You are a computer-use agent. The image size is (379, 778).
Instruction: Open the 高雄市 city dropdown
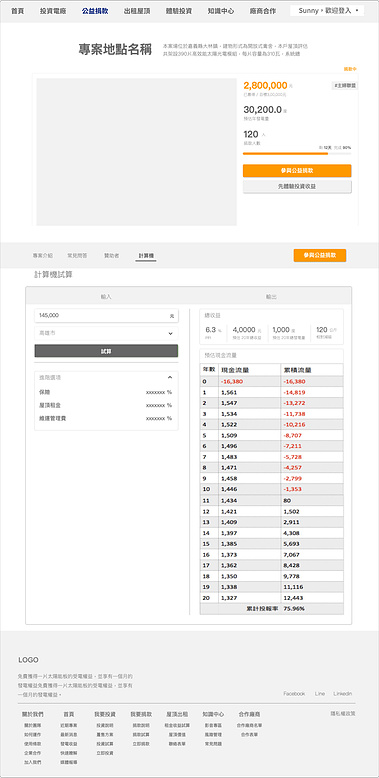click(106, 333)
